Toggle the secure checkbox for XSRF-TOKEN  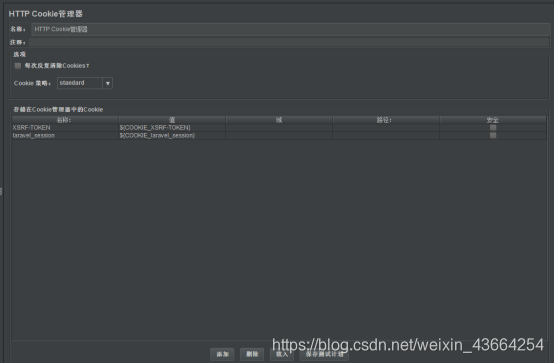[493, 128]
